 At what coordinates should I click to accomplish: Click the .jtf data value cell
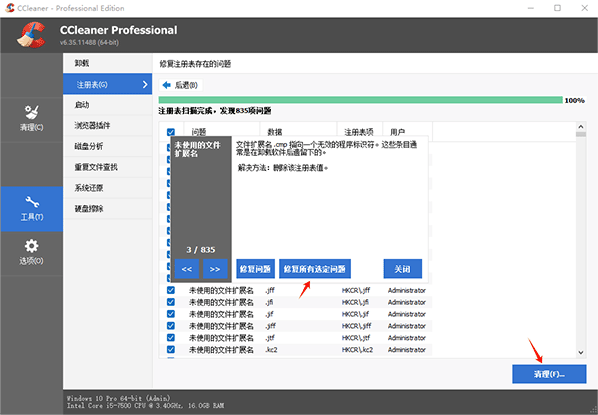(x=270, y=338)
